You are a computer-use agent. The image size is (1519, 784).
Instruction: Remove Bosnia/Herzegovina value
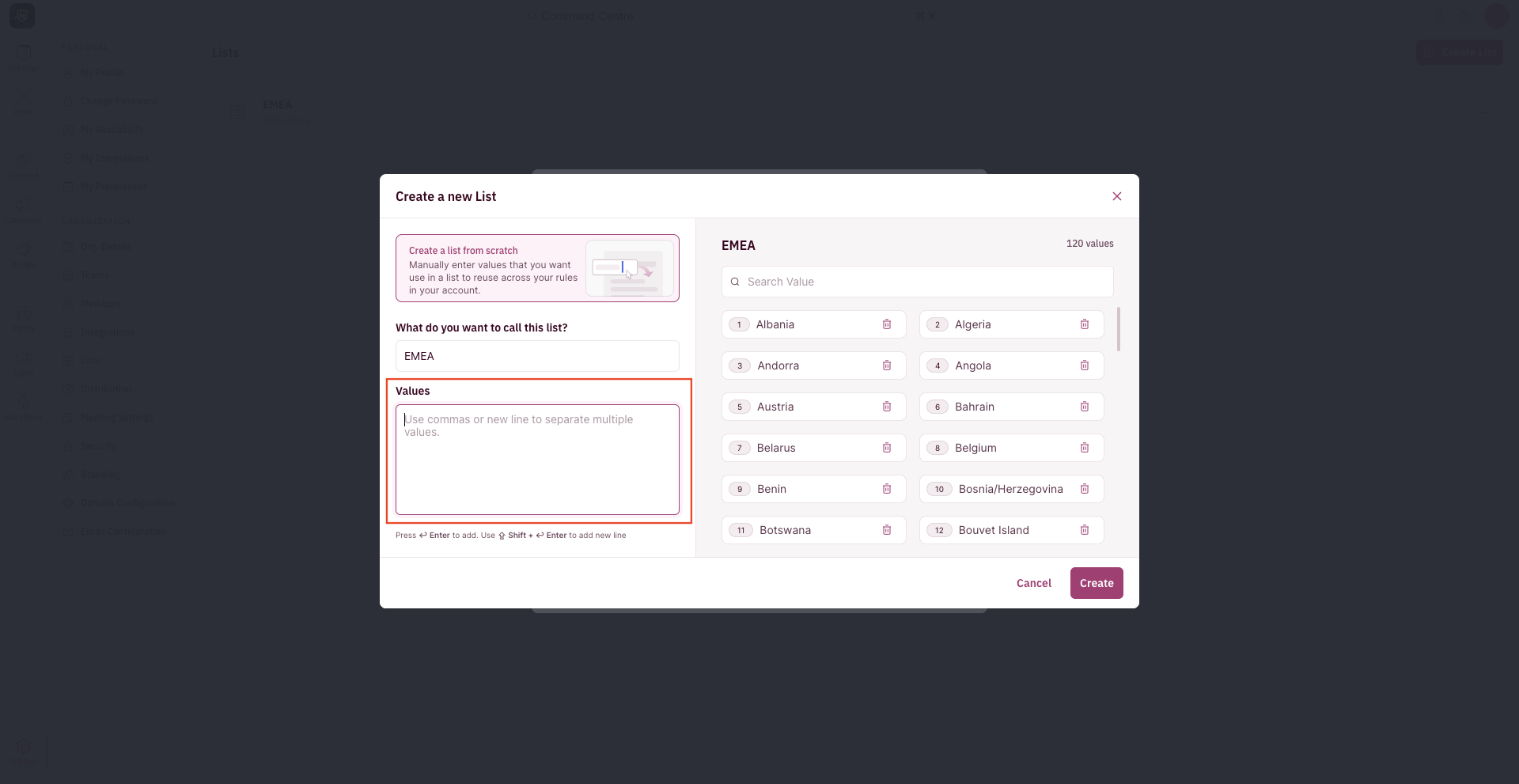point(1085,489)
